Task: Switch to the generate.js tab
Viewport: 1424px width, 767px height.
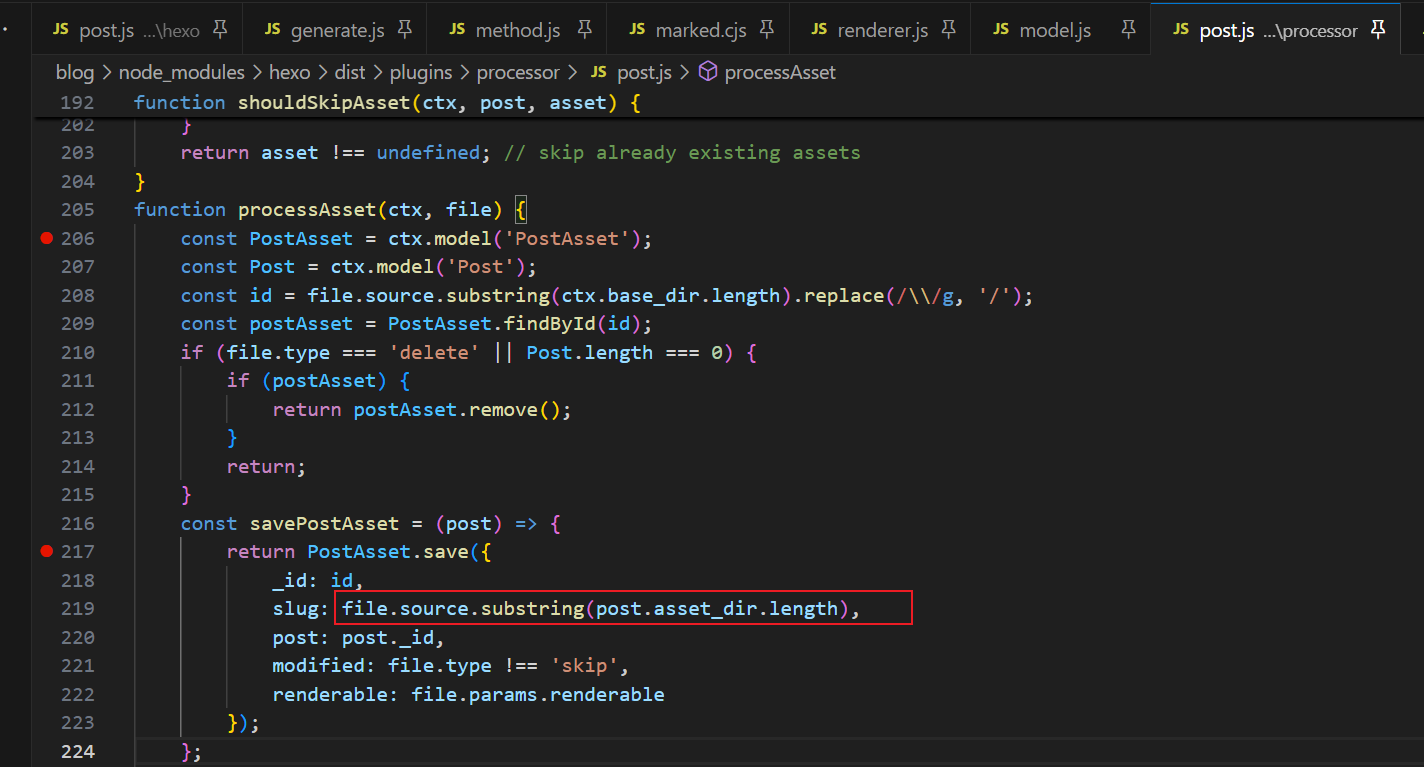Action: (x=337, y=30)
